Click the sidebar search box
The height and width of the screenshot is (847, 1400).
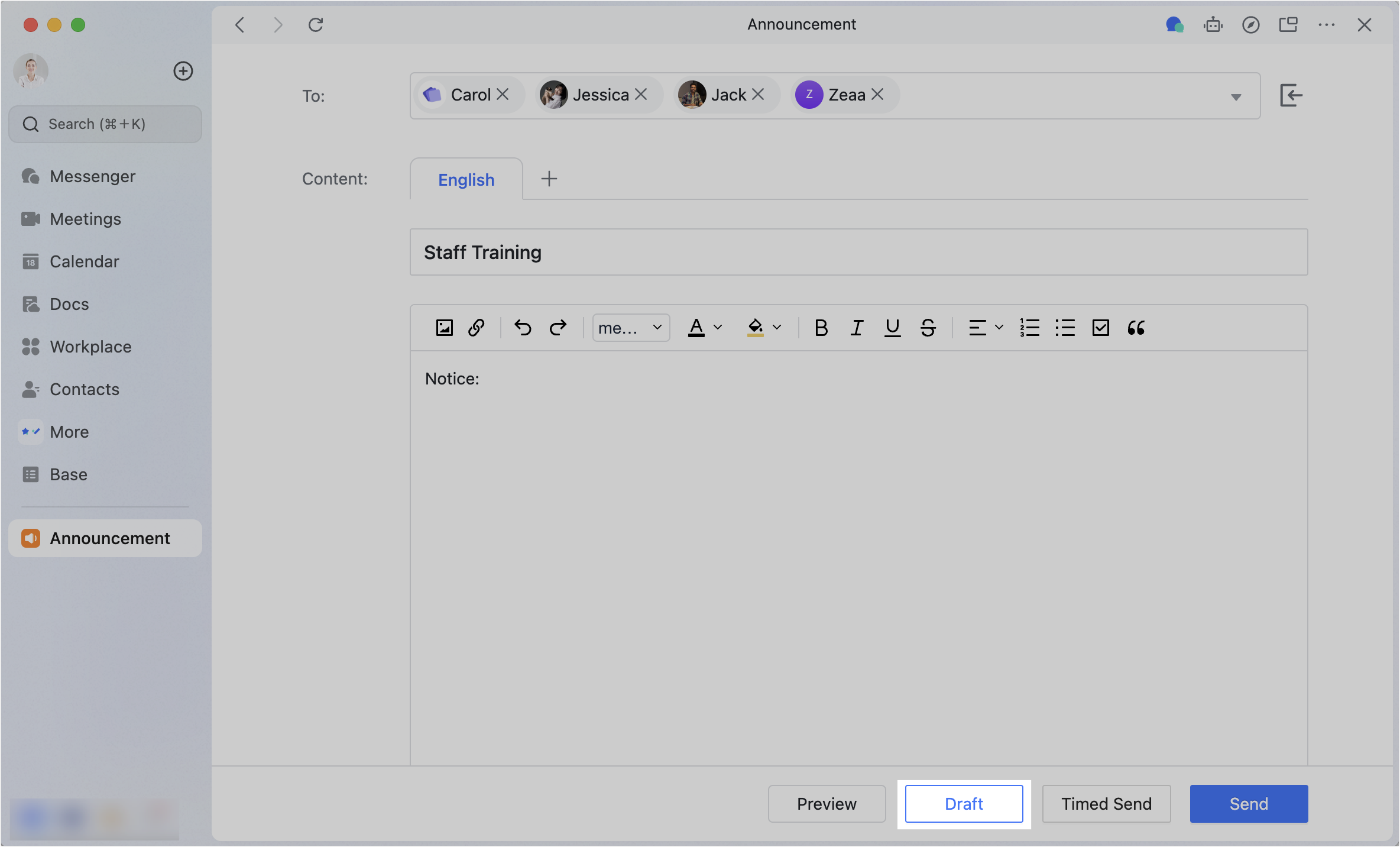point(105,124)
